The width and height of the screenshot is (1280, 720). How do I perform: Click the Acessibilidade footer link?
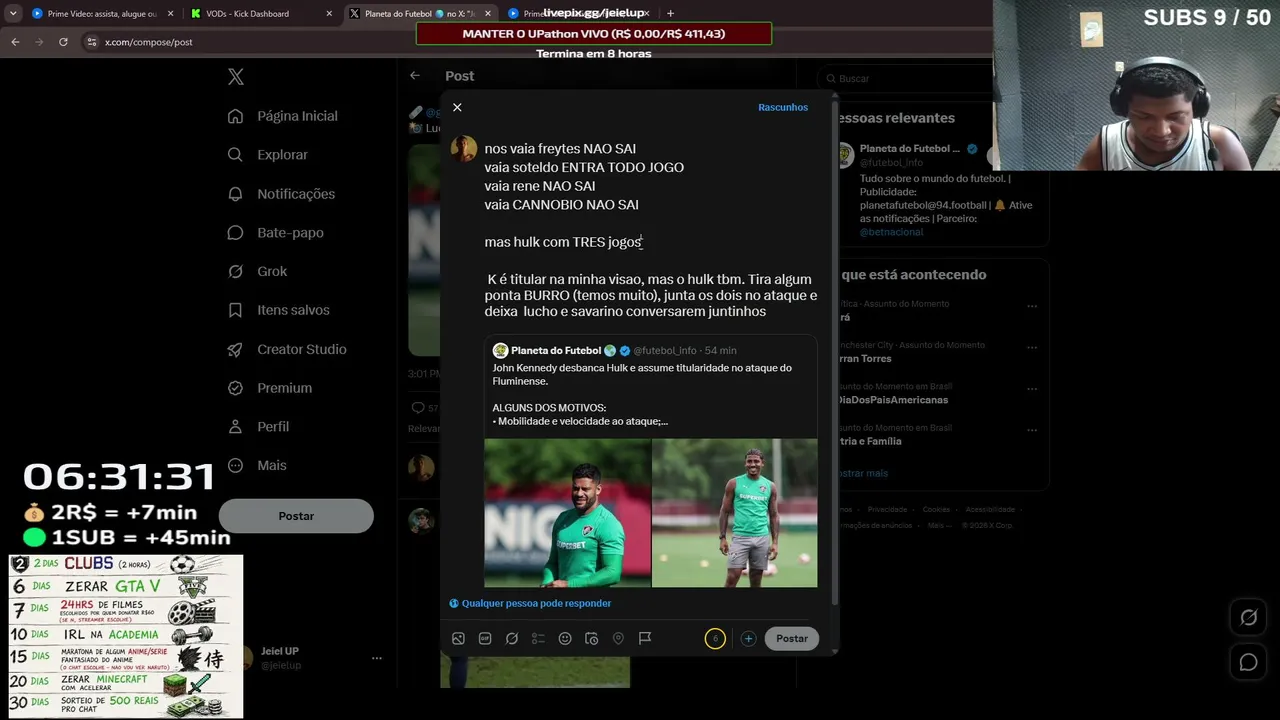(x=990, y=510)
